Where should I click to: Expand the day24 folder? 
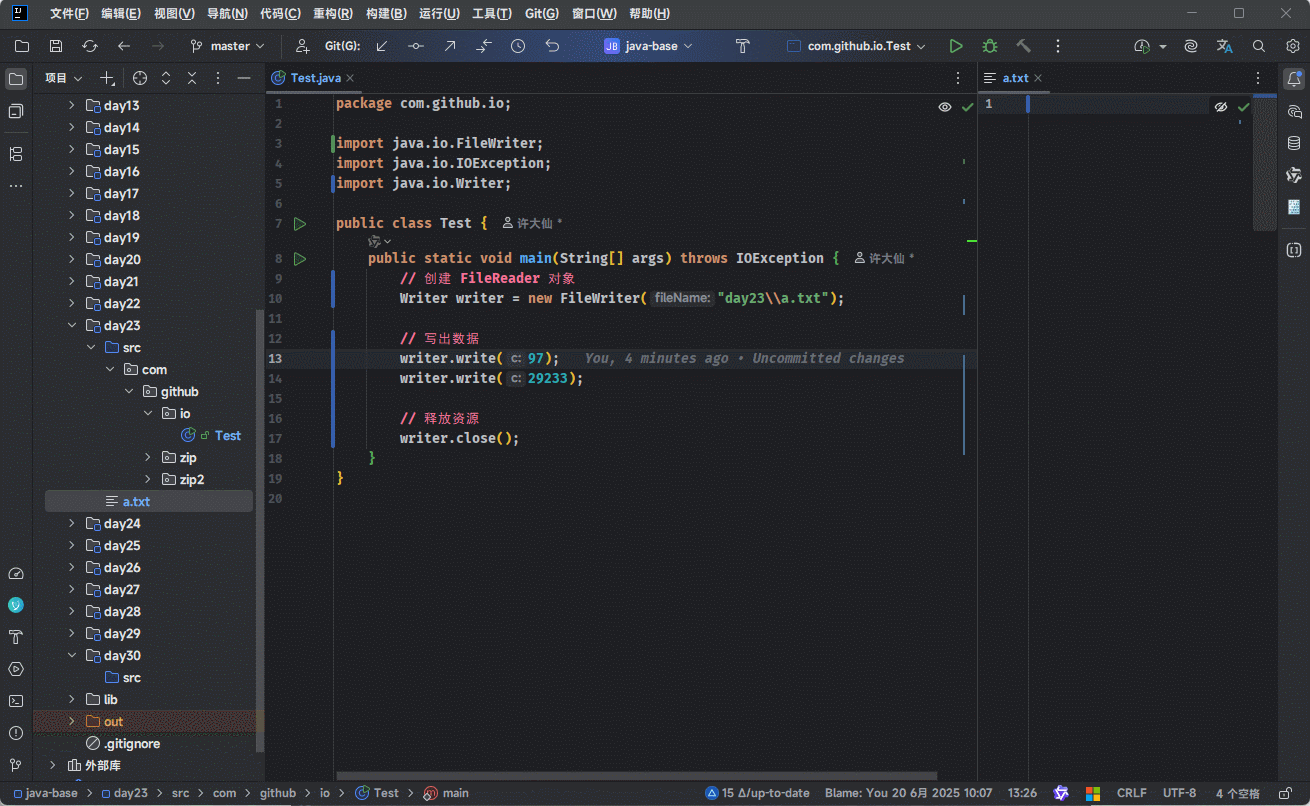[x=71, y=523]
